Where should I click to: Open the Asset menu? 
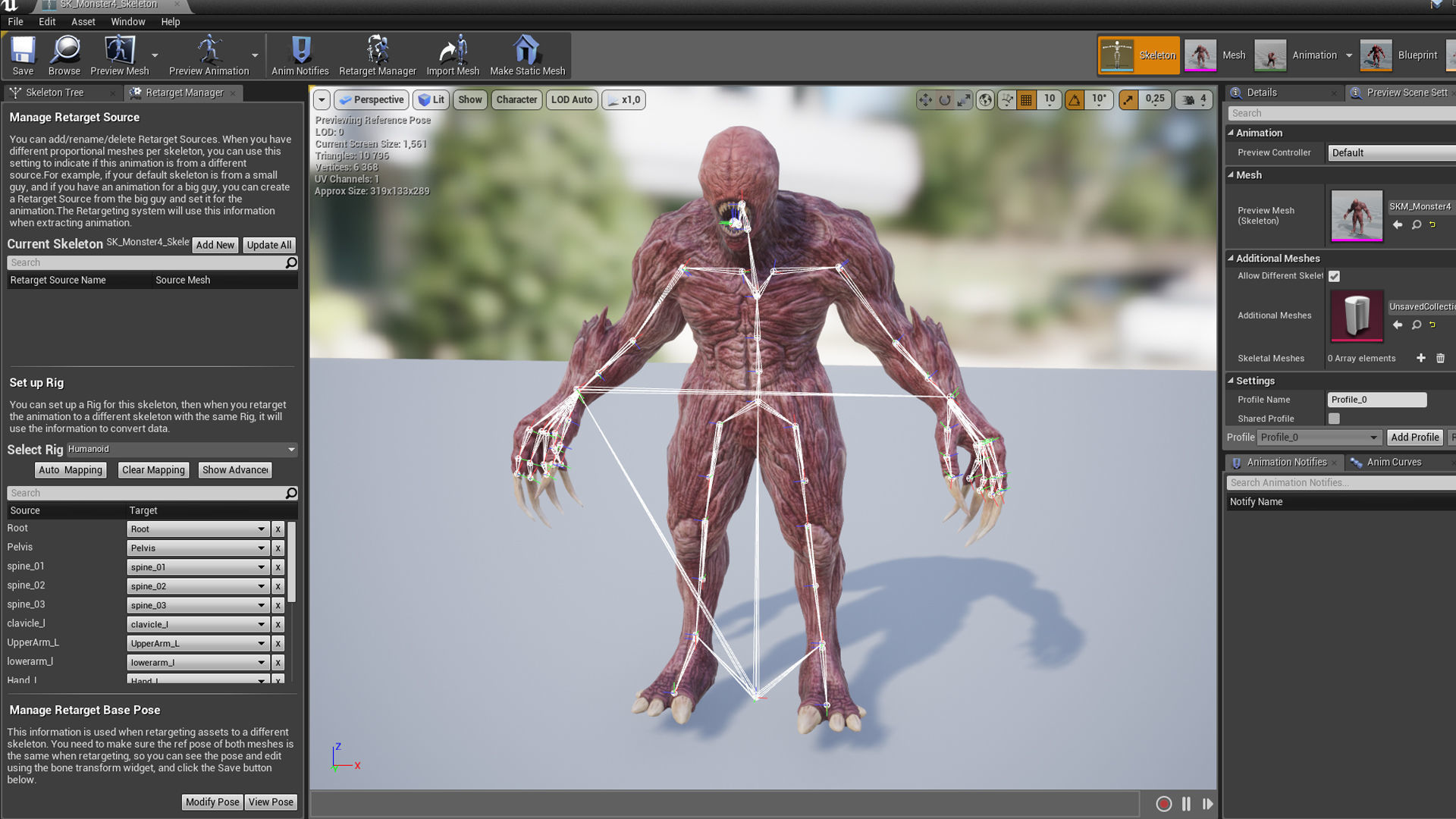[83, 21]
